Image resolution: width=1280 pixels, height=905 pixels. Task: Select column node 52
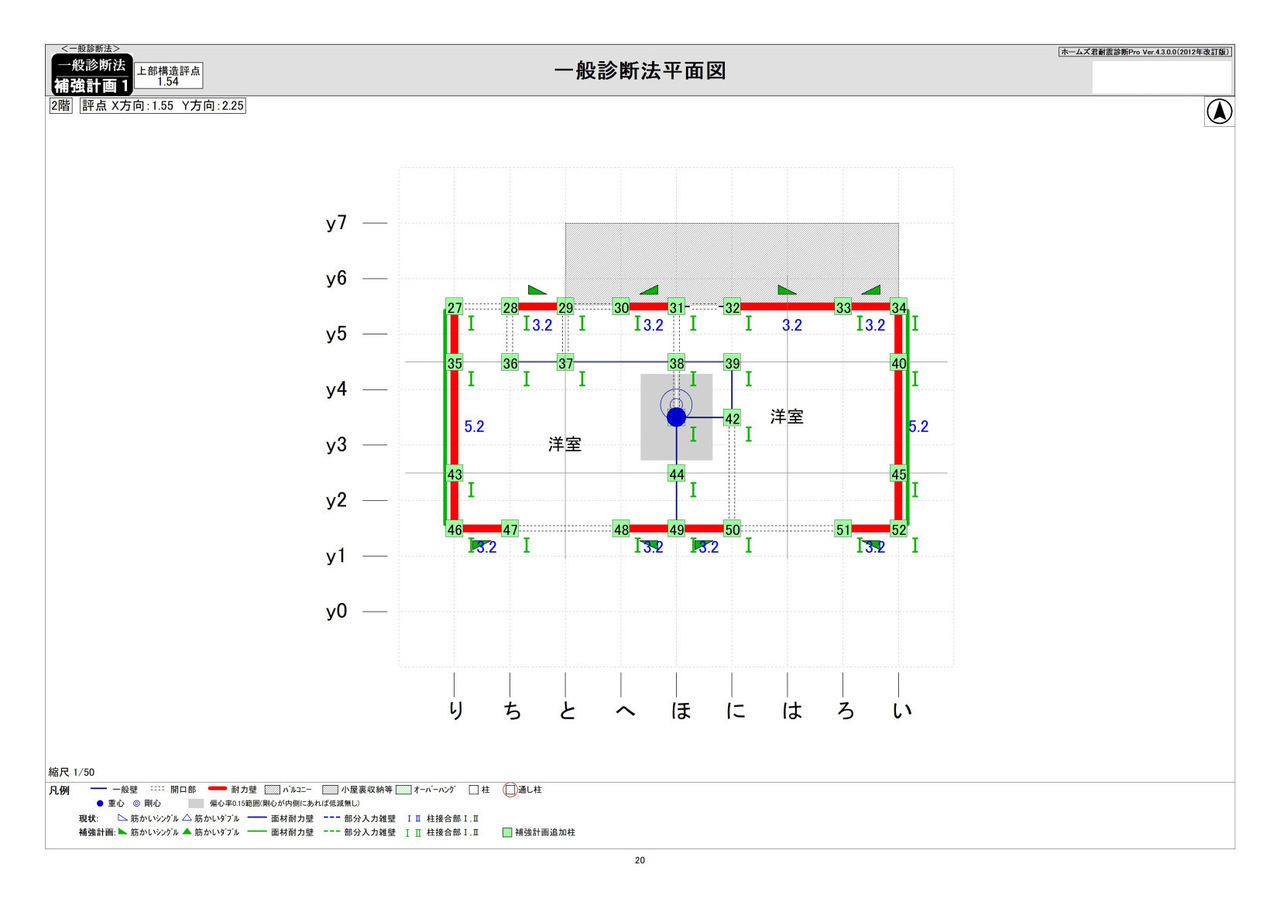[x=899, y=529]
